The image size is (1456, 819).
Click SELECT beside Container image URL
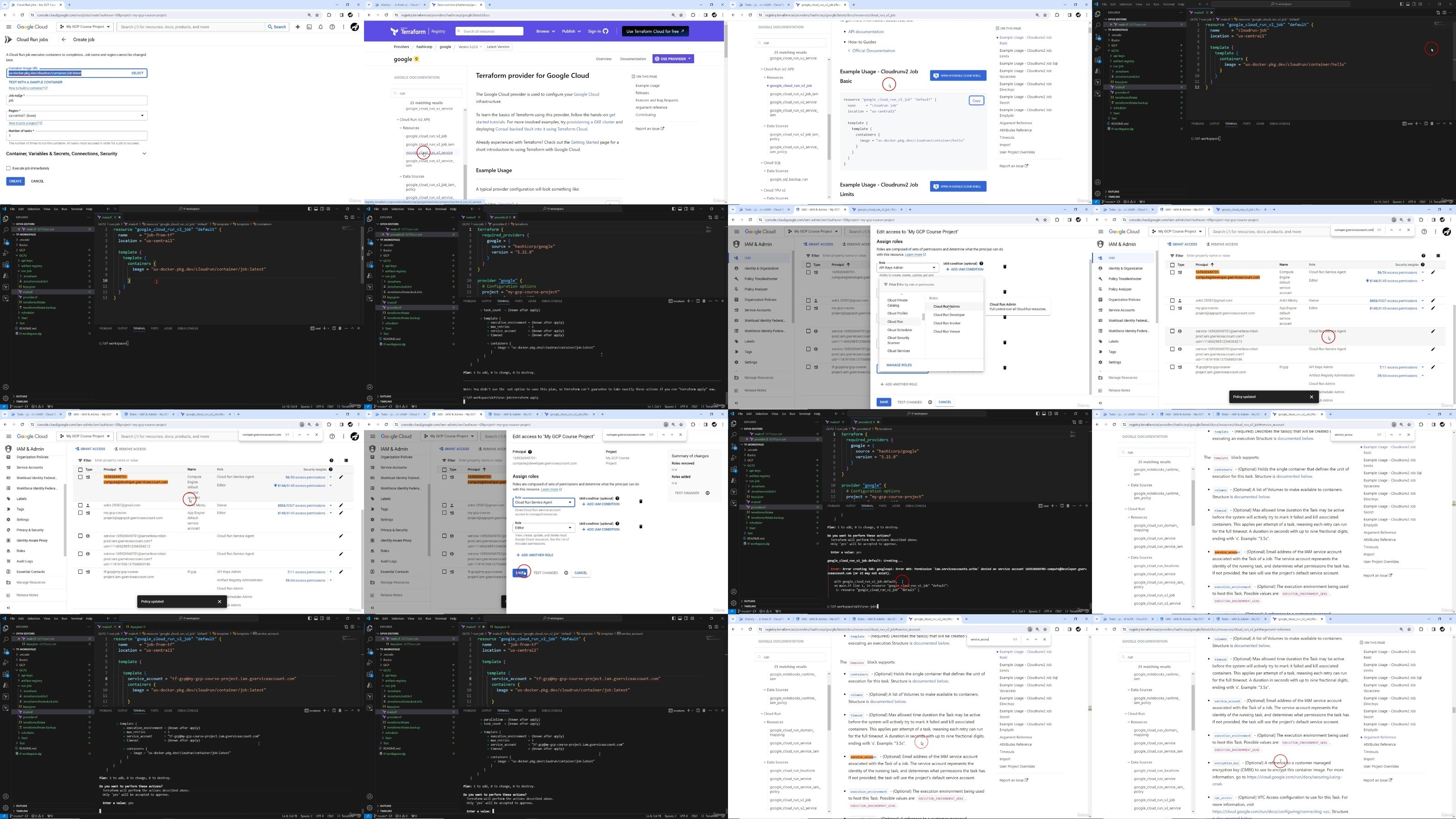tap(137, 73)
